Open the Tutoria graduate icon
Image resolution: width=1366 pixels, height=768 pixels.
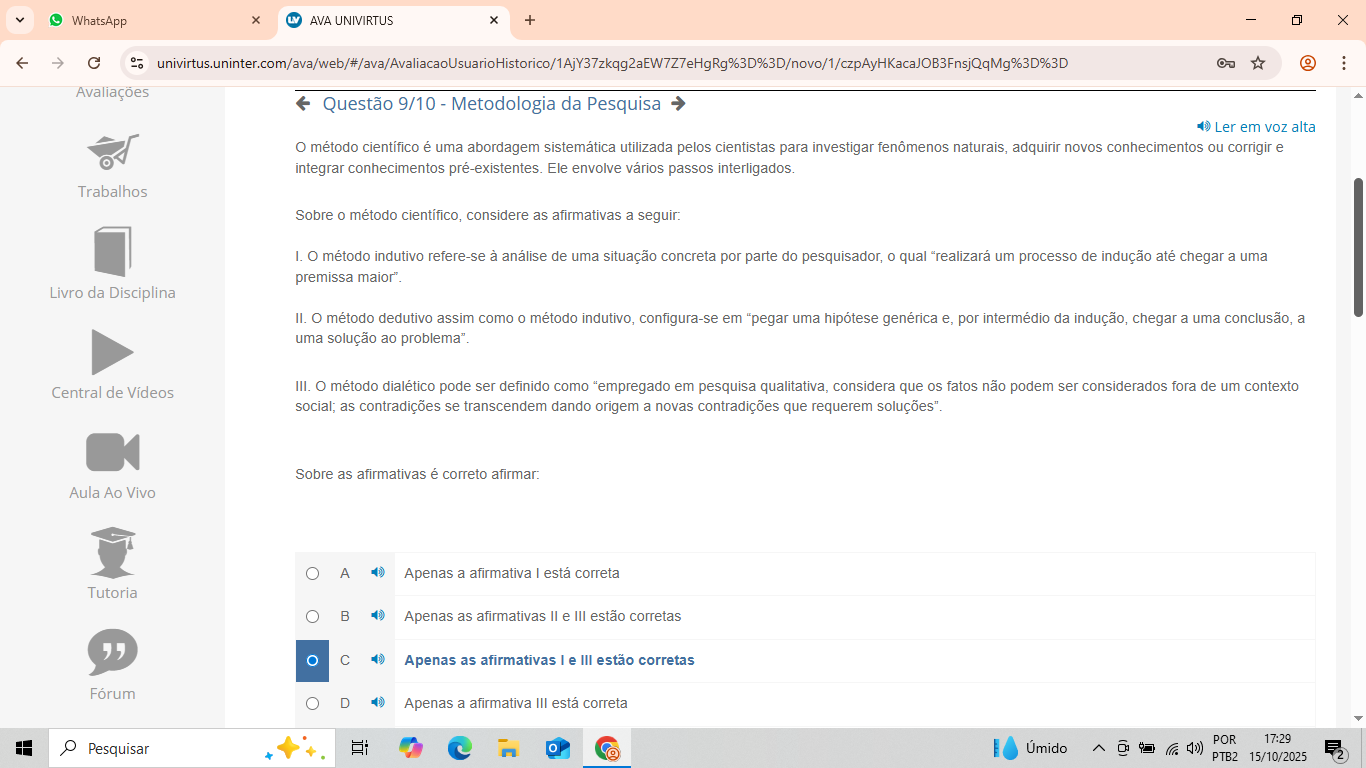pyautogui.click(x=113, y=552)
